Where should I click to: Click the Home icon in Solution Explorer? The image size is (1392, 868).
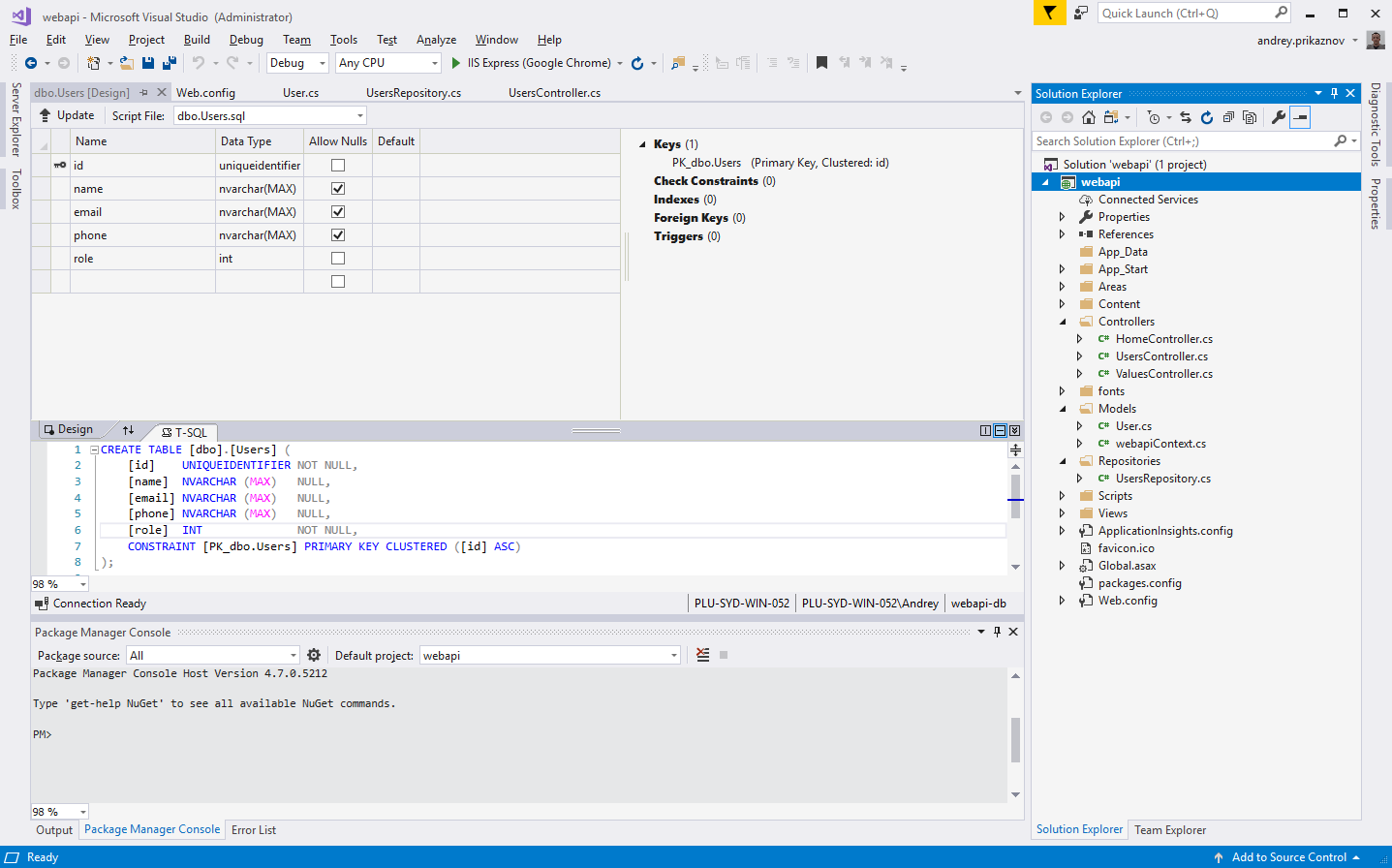click(1089, 117)
